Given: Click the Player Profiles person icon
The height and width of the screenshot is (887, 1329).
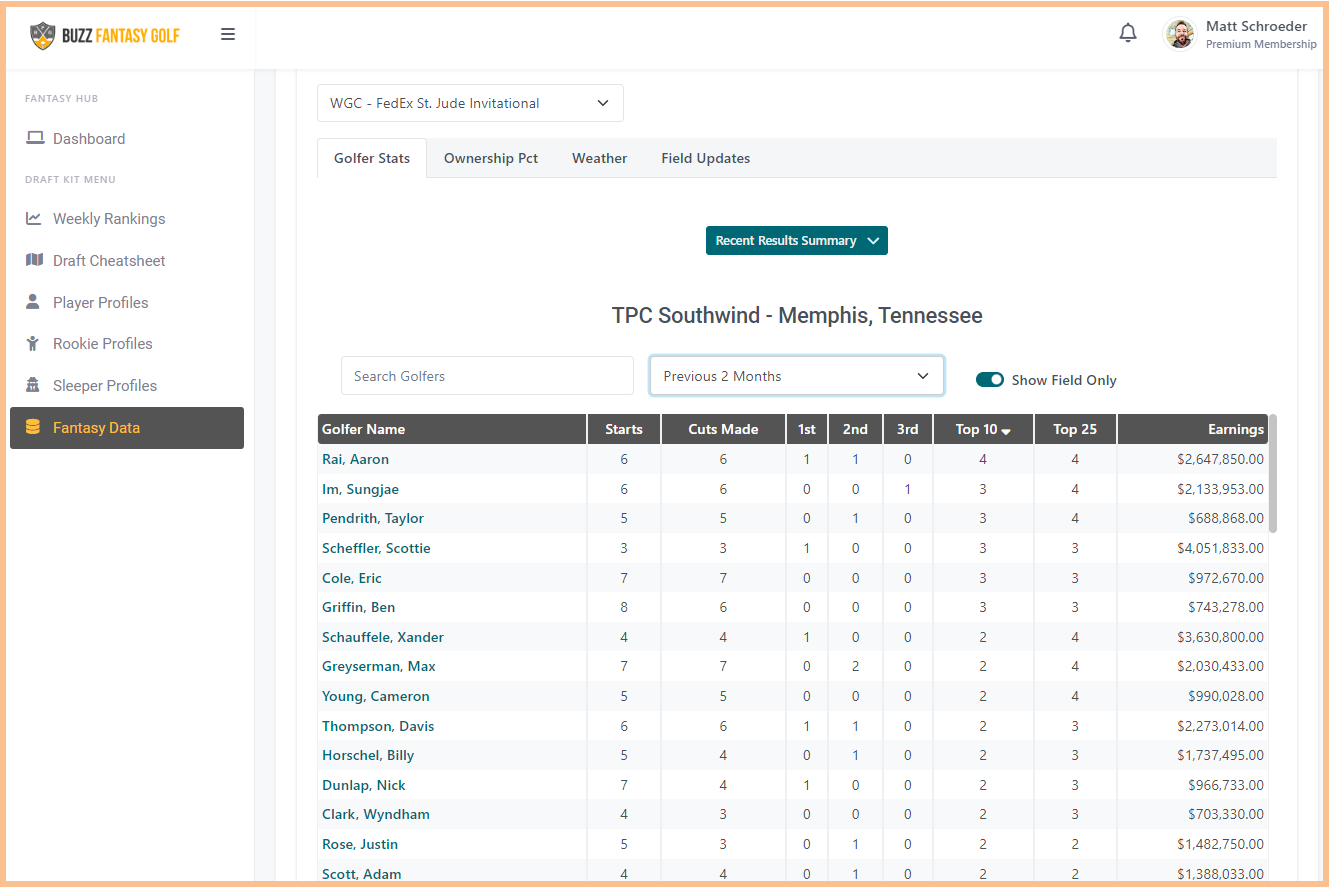Looking at the screenshot, I should 33,301.
